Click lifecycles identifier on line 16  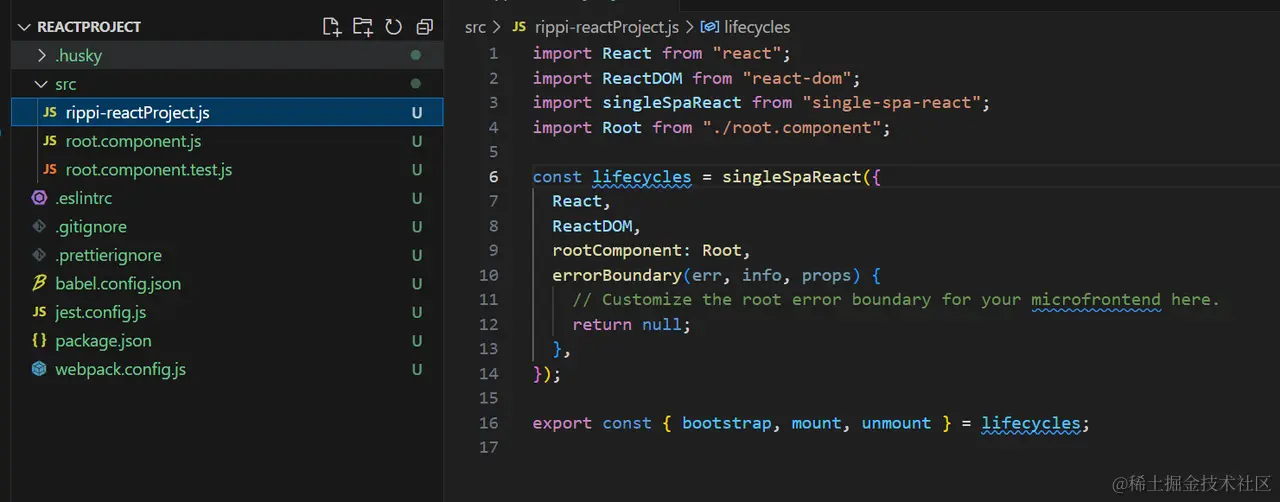(x=1031, y=423)
